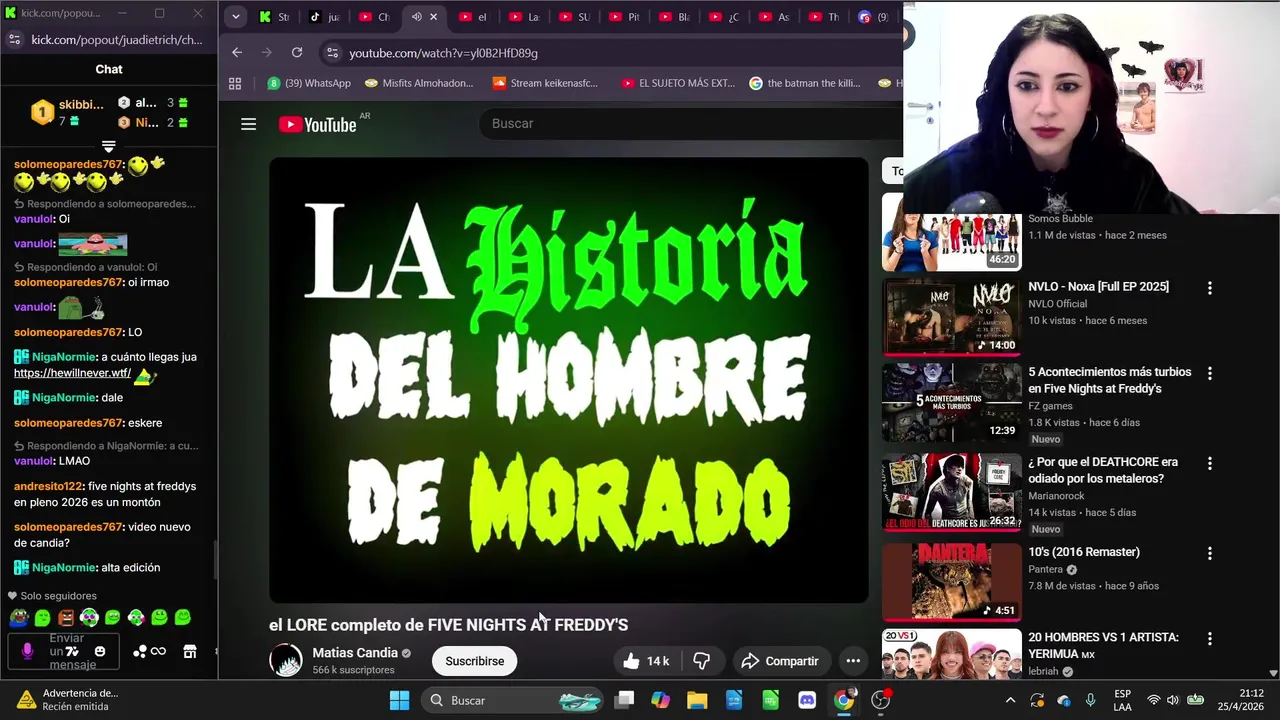The image size is (1280, 720).
Task: Open the hewillnever.wtf link in chat
Action: click(x=72, y=373)
